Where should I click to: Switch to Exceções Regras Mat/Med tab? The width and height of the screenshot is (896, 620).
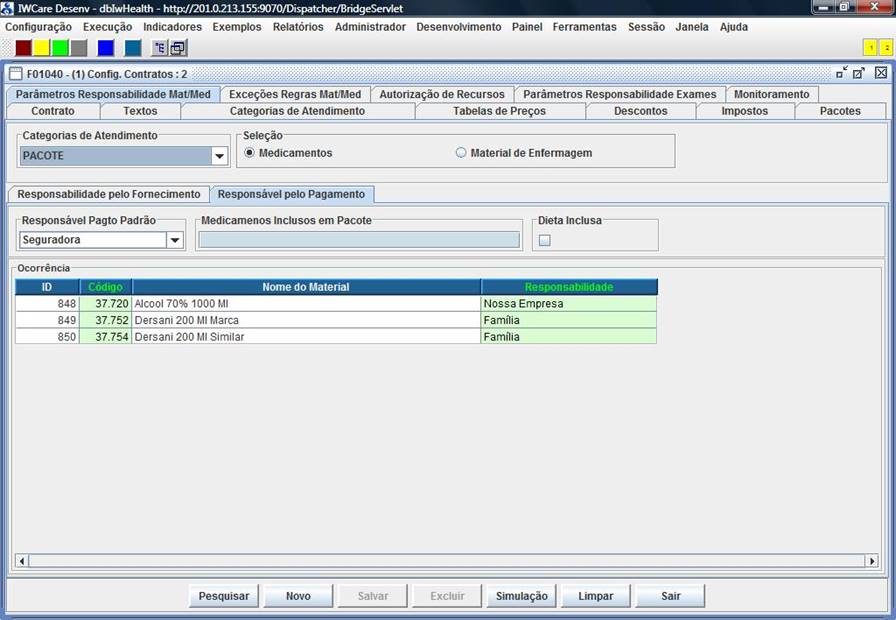click(x=295, y=94)
